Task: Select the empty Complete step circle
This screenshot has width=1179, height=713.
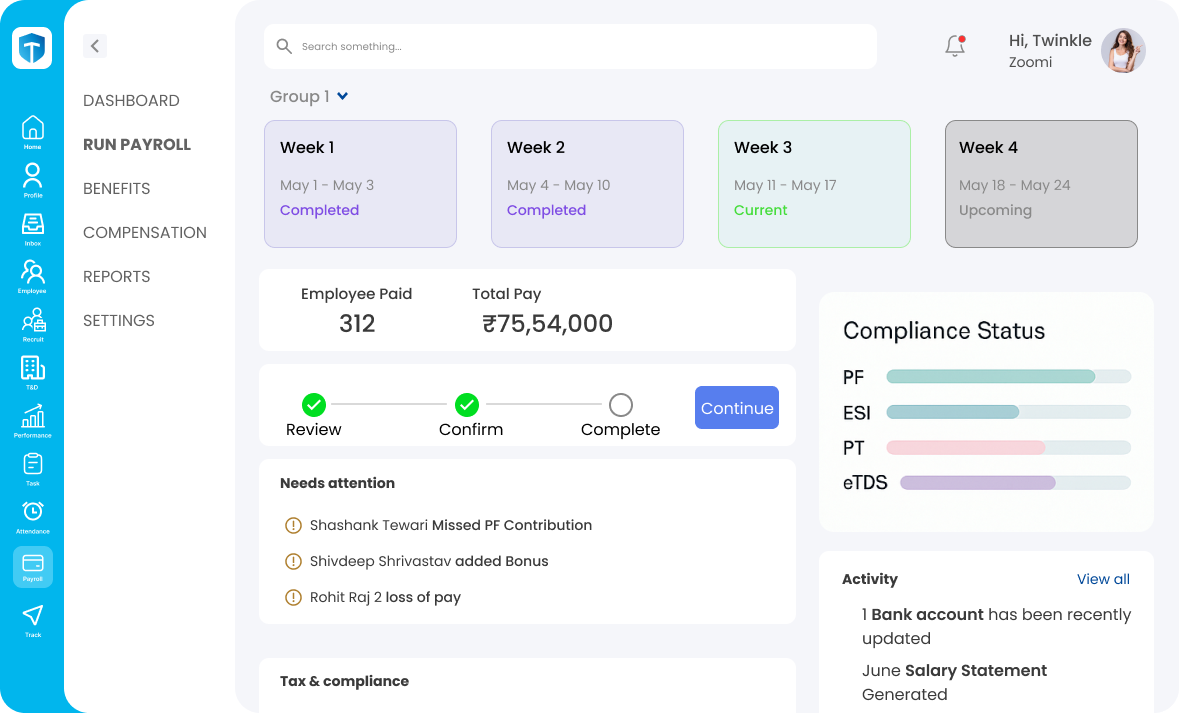Action: pyautogui.click(x=620, y=405)
